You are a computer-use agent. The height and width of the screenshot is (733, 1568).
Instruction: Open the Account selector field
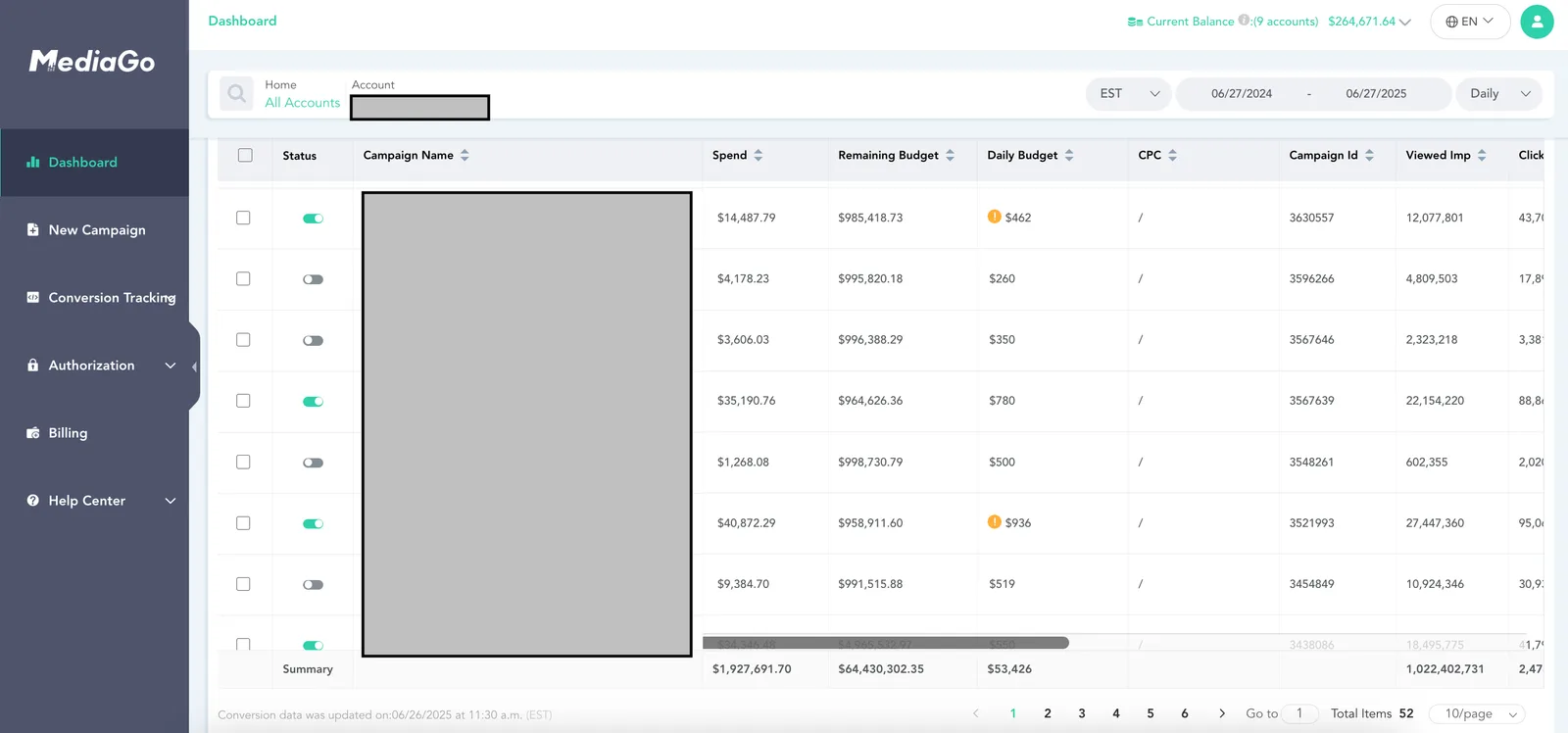click(x=419, y=107)
